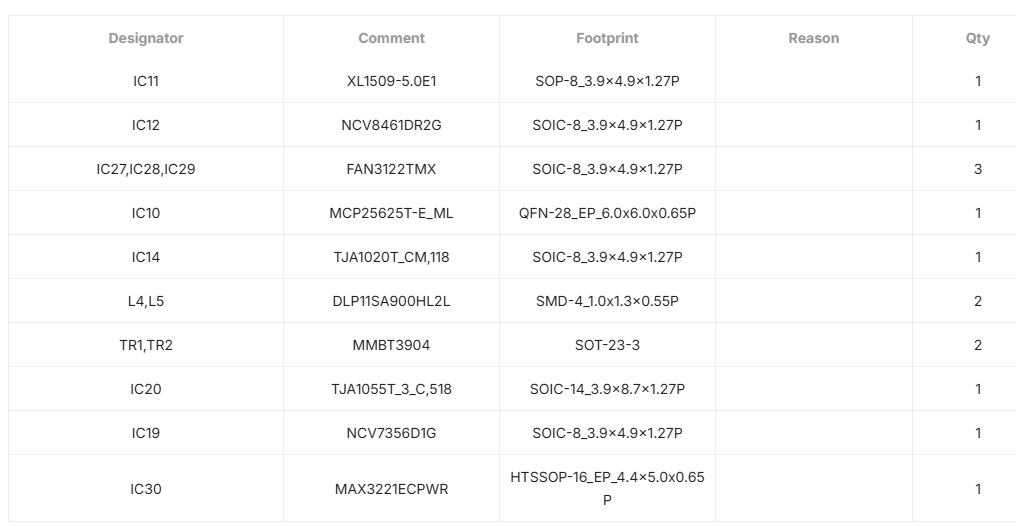Click the MAX3221ECPWR comment cell
Image resolution: width=1016 pixels, height=527 pixels.
tap(391, 489)
